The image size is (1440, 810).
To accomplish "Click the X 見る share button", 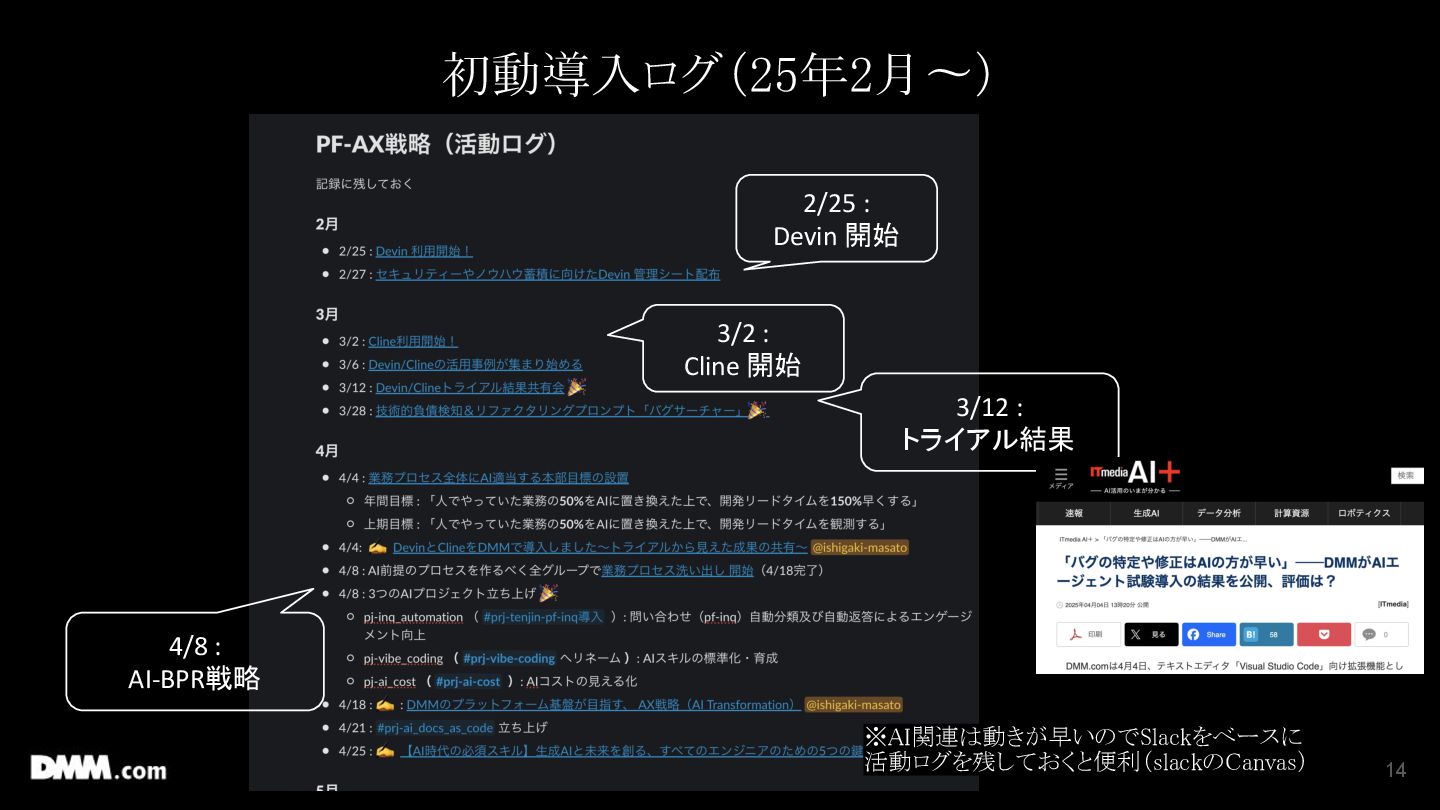I will [1150, 634].
